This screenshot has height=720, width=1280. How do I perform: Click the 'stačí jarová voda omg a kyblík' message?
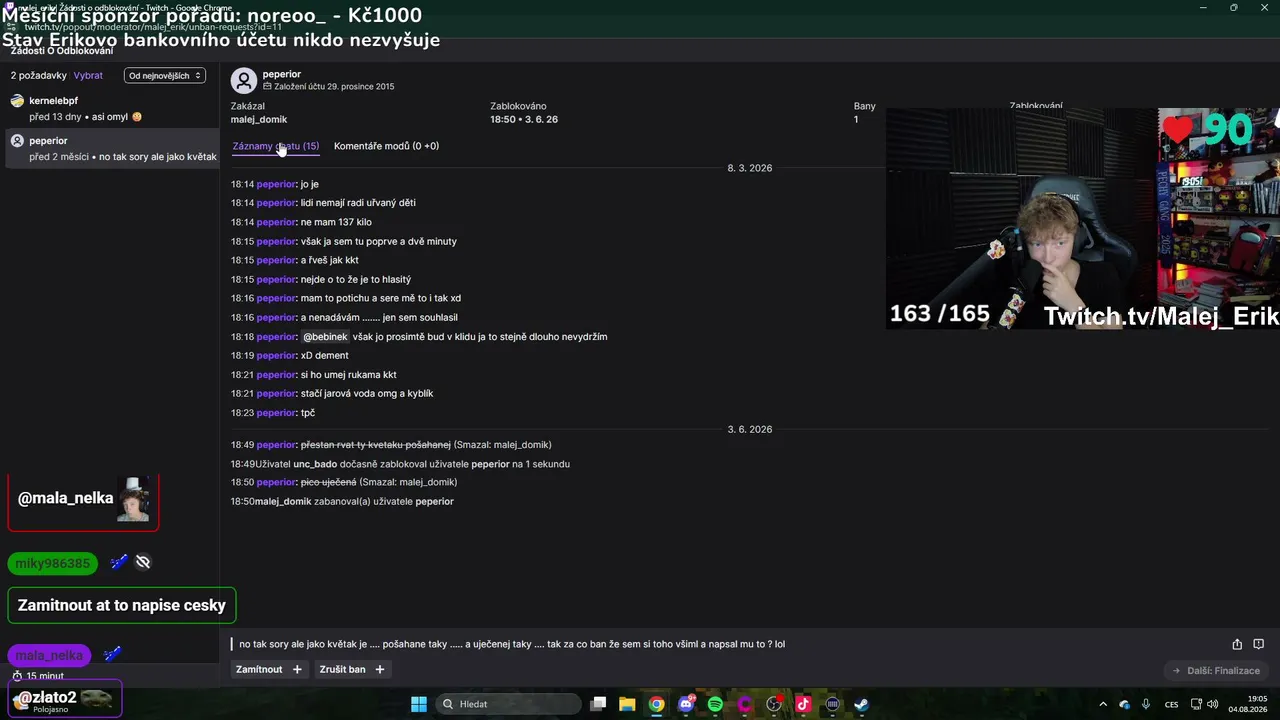(367, 393)
